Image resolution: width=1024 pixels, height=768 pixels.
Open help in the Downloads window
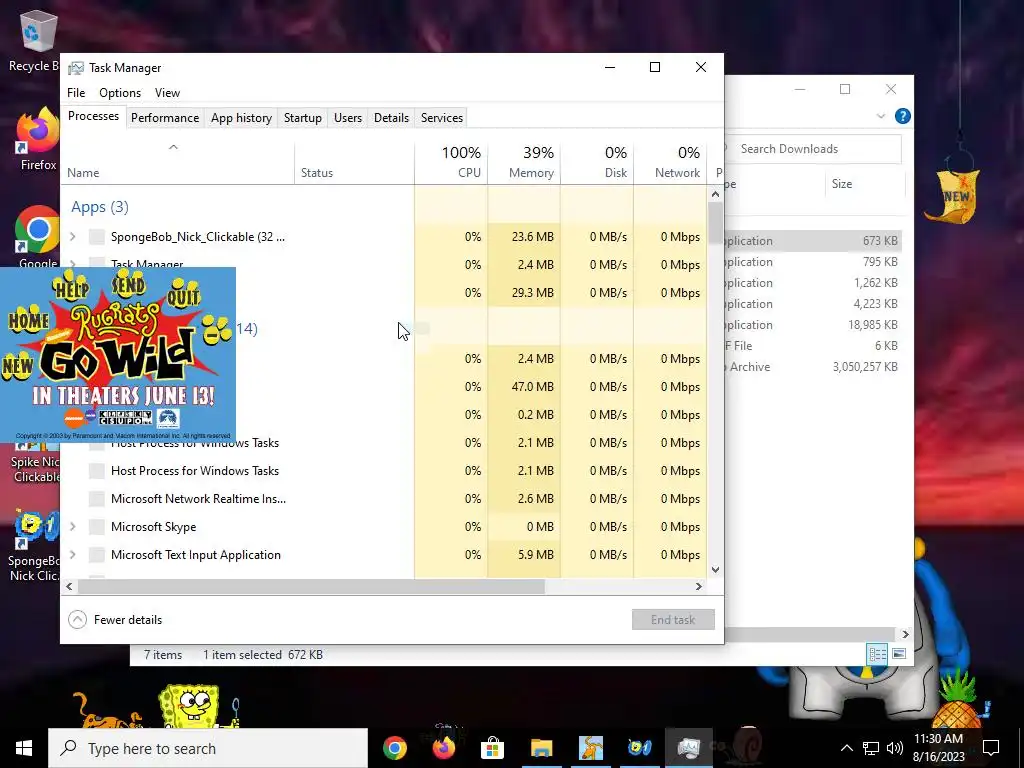(903, 116)
